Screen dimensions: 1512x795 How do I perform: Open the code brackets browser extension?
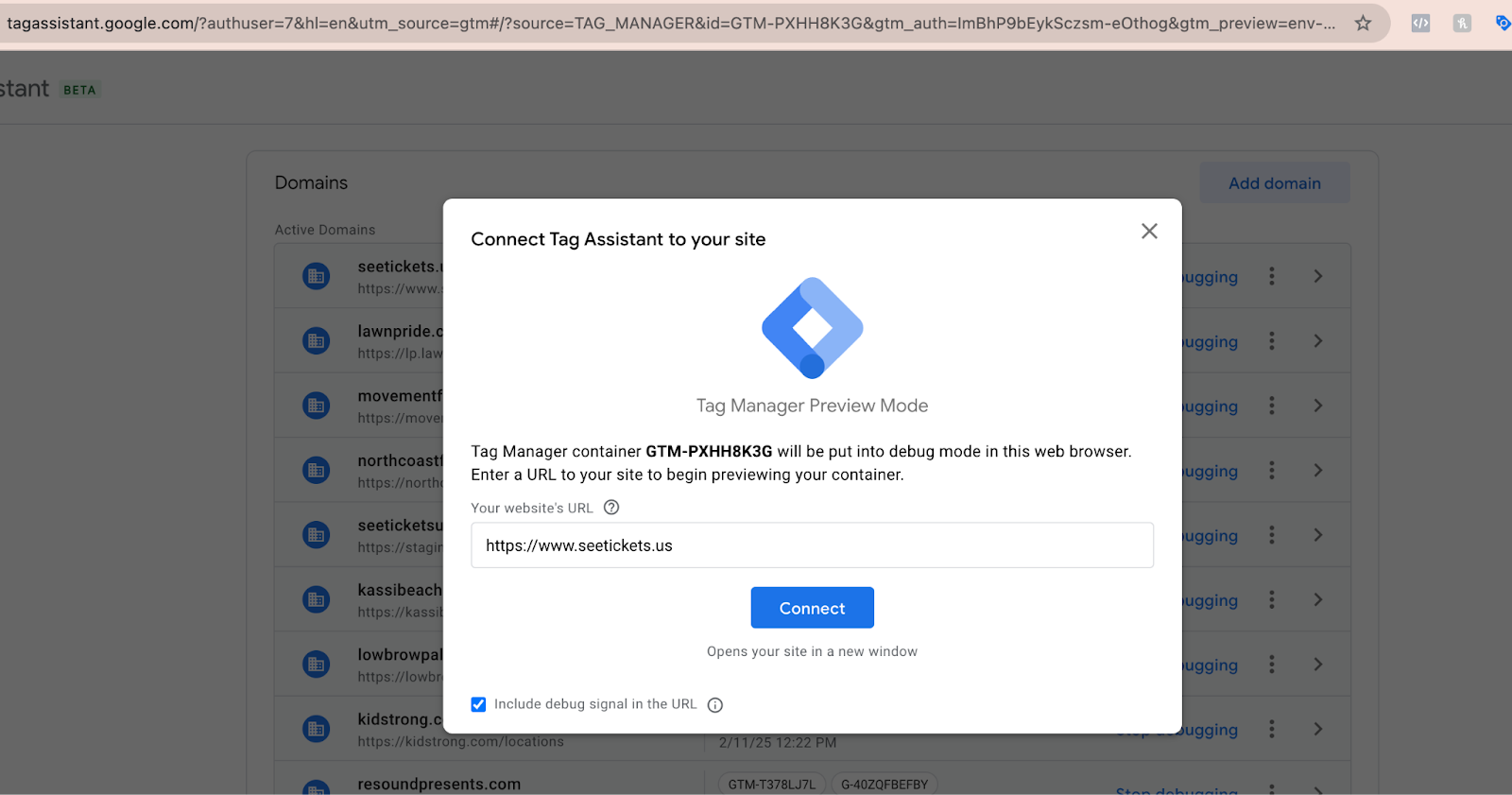tap(1420, 23)
